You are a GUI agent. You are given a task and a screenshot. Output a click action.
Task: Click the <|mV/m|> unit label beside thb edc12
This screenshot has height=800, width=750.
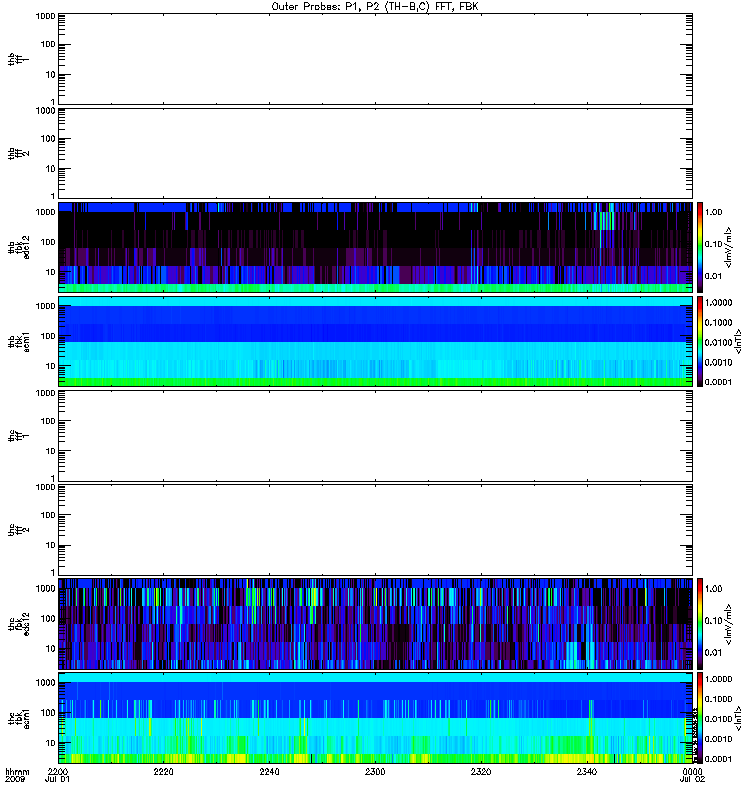pyautogui.click(x=729, y=247)
